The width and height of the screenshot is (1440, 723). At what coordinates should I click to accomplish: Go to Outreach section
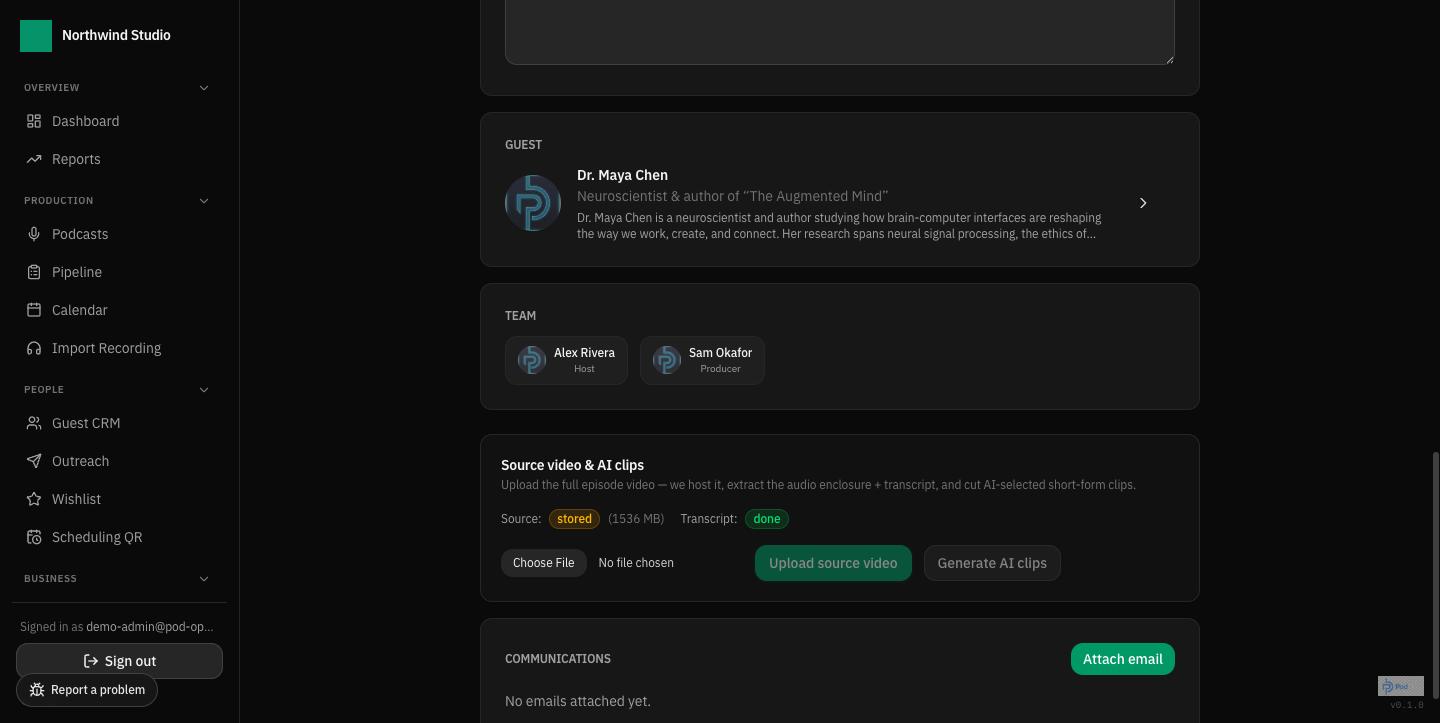[119, 461]
